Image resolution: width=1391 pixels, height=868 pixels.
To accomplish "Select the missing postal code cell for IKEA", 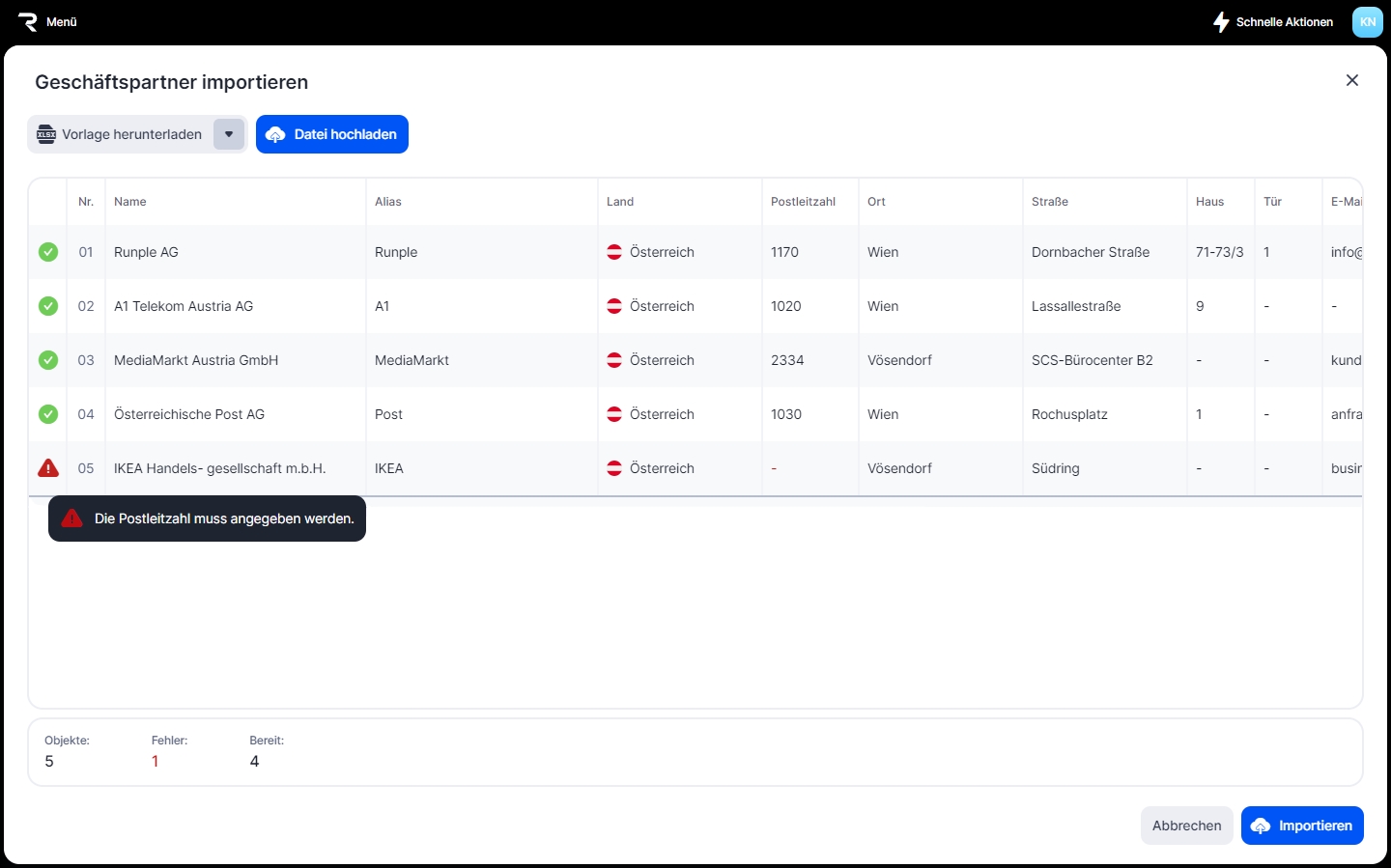I will coord(809,468).
